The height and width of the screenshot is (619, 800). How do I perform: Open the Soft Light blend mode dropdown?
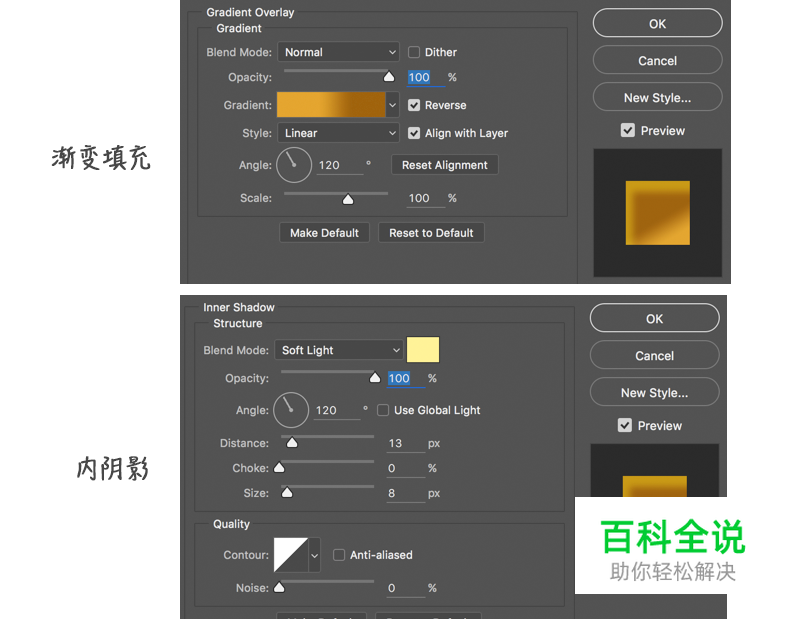[338, 349]
